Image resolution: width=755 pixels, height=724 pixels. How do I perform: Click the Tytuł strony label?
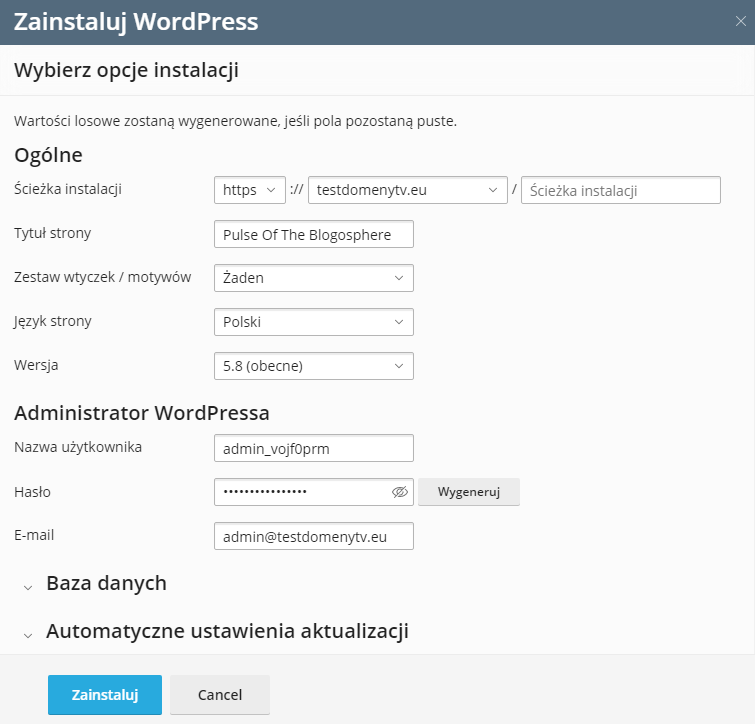52,233
